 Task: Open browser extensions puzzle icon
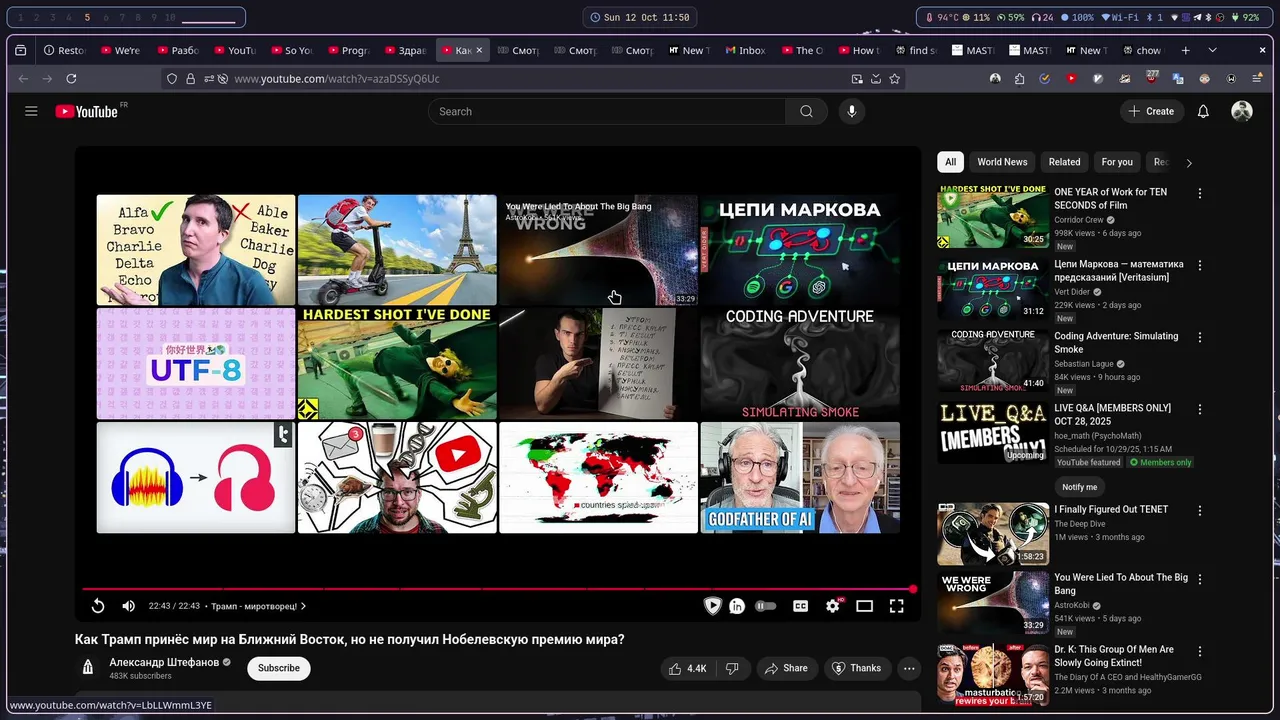(1019, 78)
